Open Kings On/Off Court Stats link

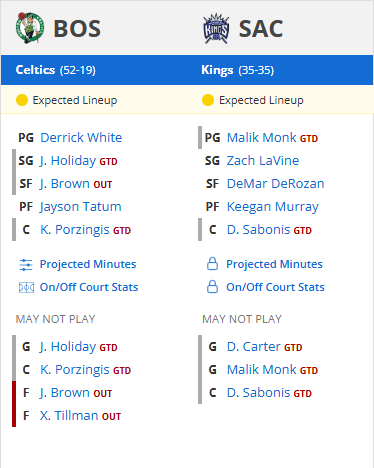pos(275,287)
